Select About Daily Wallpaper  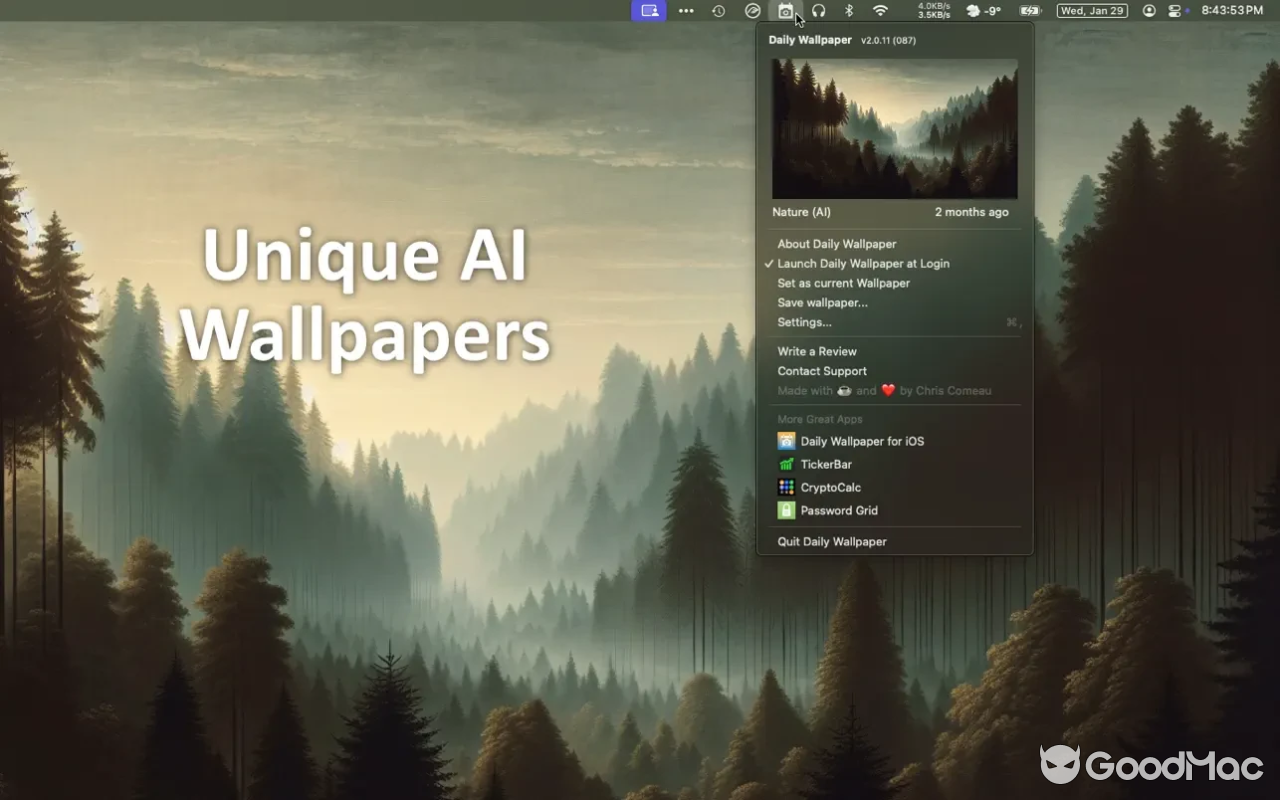click(837, 244)
